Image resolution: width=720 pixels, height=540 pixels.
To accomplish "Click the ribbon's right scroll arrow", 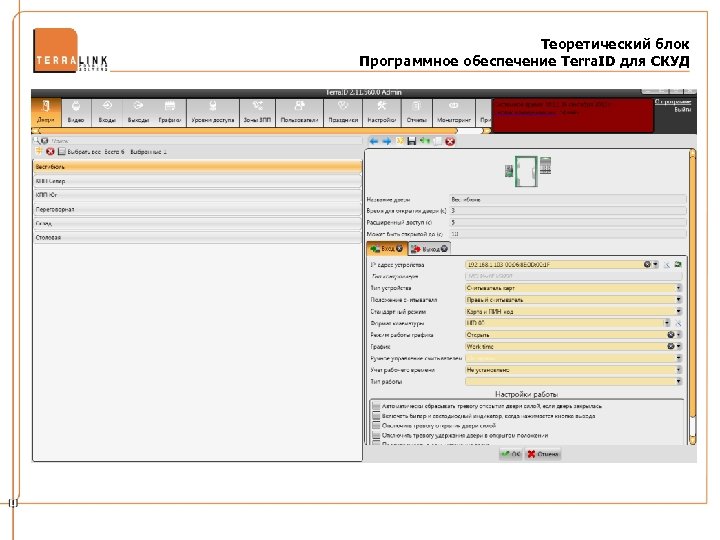I will pyautogui.click(x=486, y=131).
